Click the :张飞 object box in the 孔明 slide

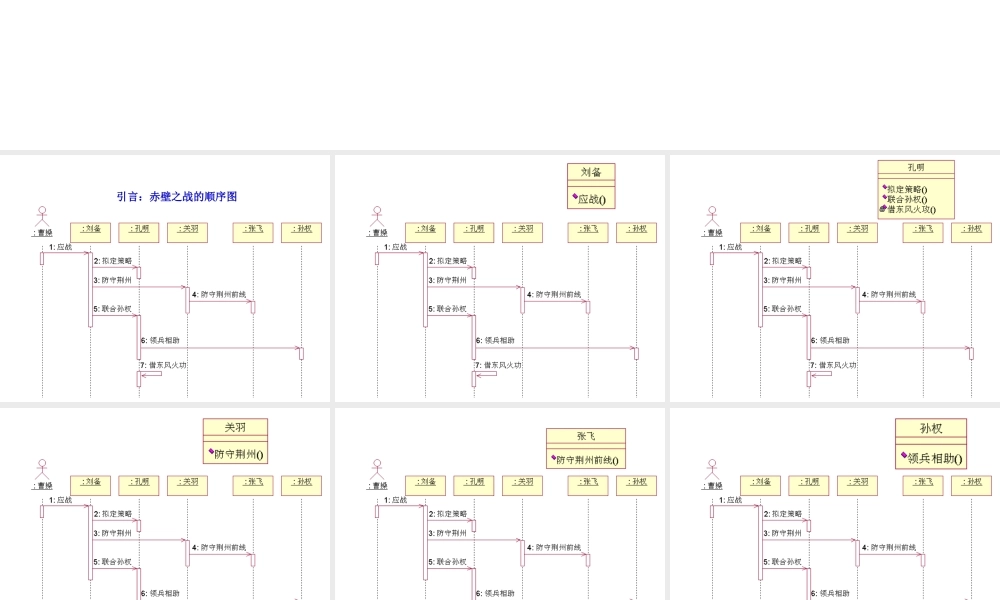(x=923, y=229)
